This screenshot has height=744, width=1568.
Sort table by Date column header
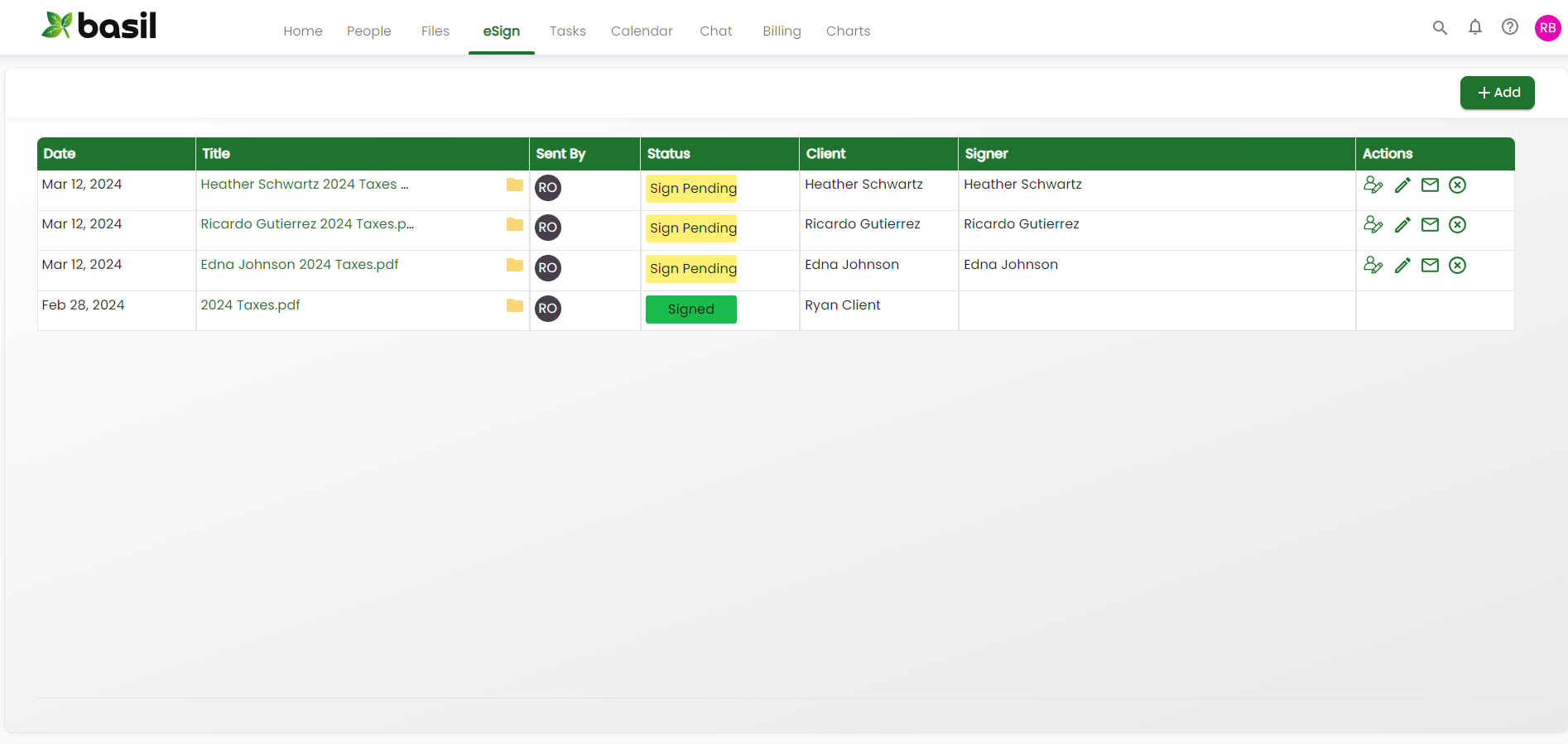click(60, 154)
